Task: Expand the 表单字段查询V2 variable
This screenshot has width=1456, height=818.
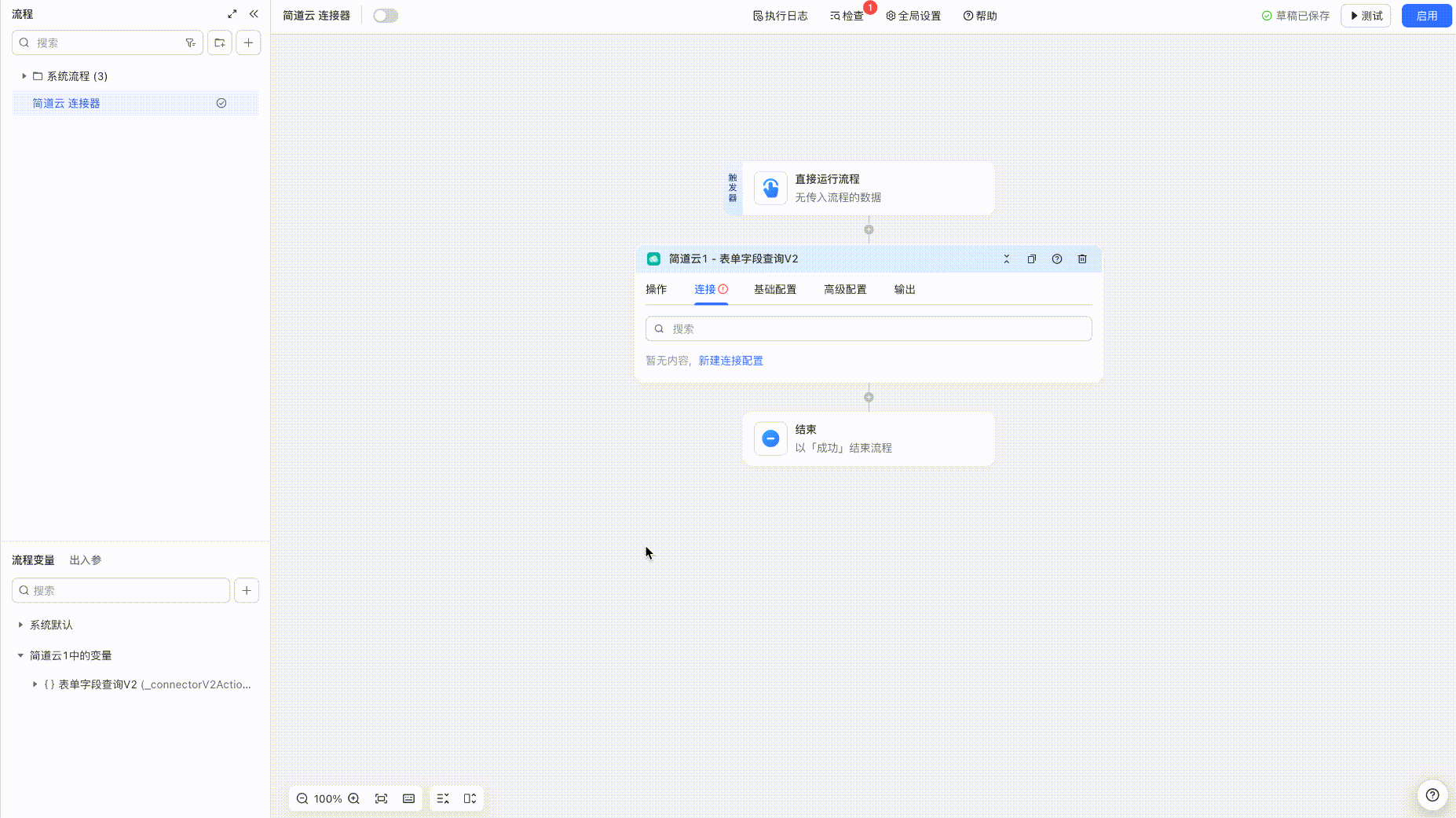Action: point(35,684)
